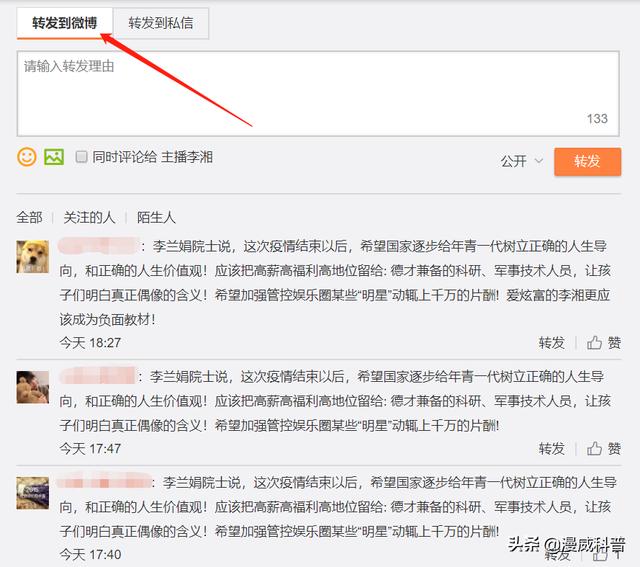
Task: Open dog avatar of 18:27 commenter
Action: [33, 257]
